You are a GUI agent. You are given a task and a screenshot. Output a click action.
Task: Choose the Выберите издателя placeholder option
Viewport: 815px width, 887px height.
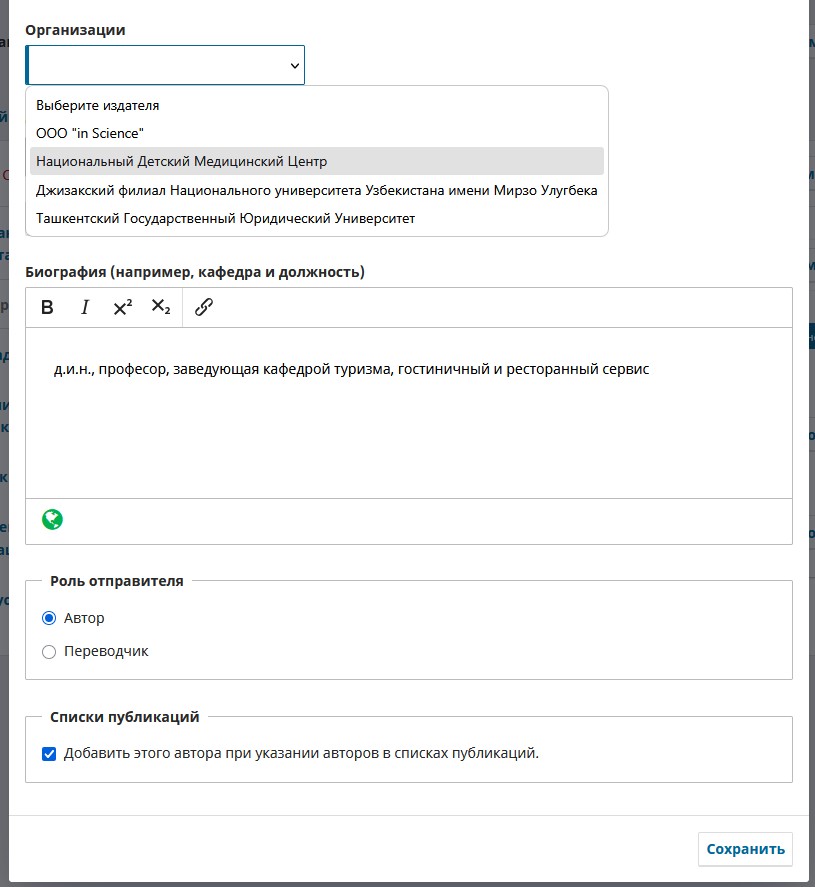98,105
